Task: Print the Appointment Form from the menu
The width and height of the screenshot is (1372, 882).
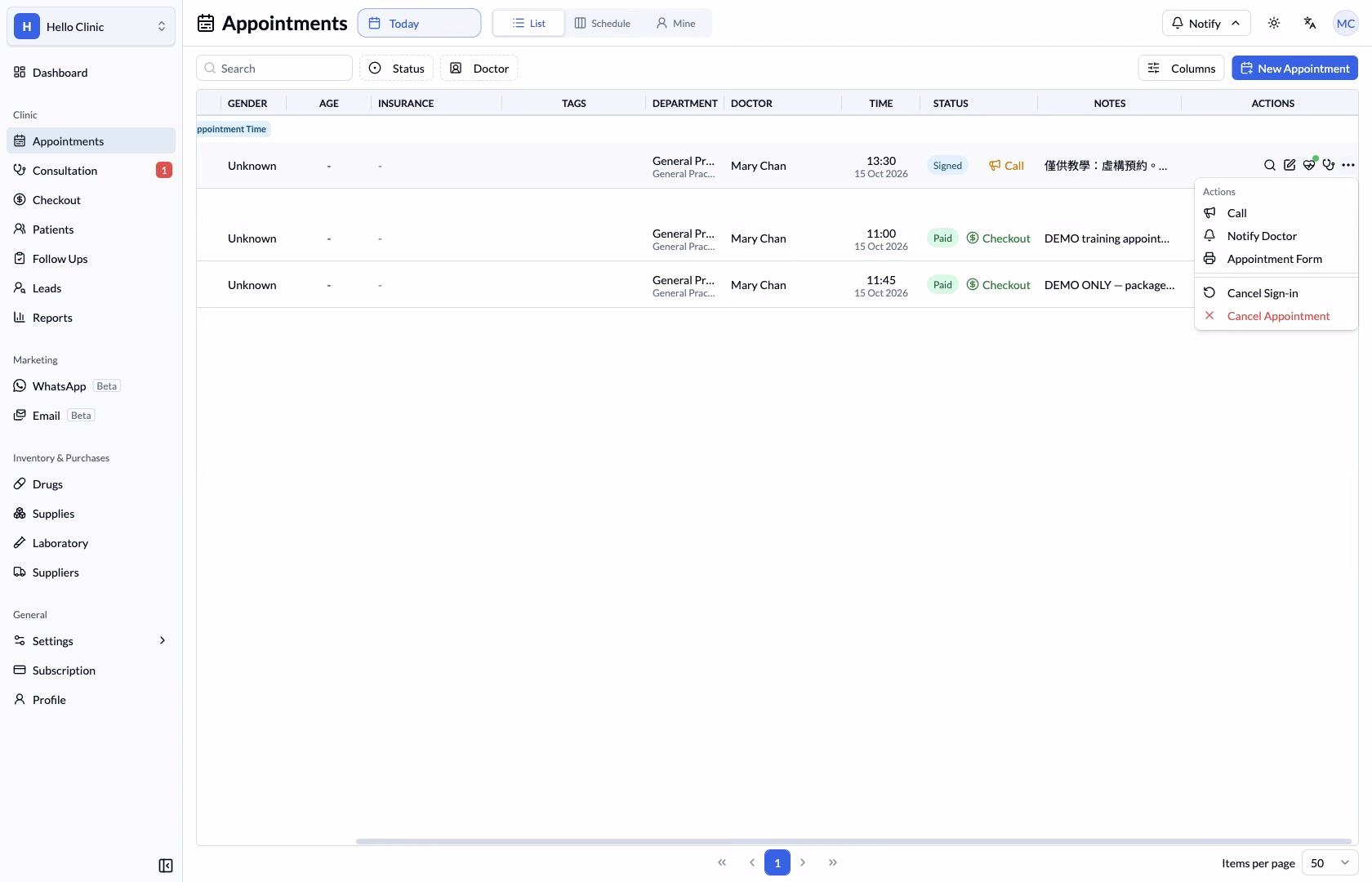Action: pyautogui.click(x=1276, y=259)
